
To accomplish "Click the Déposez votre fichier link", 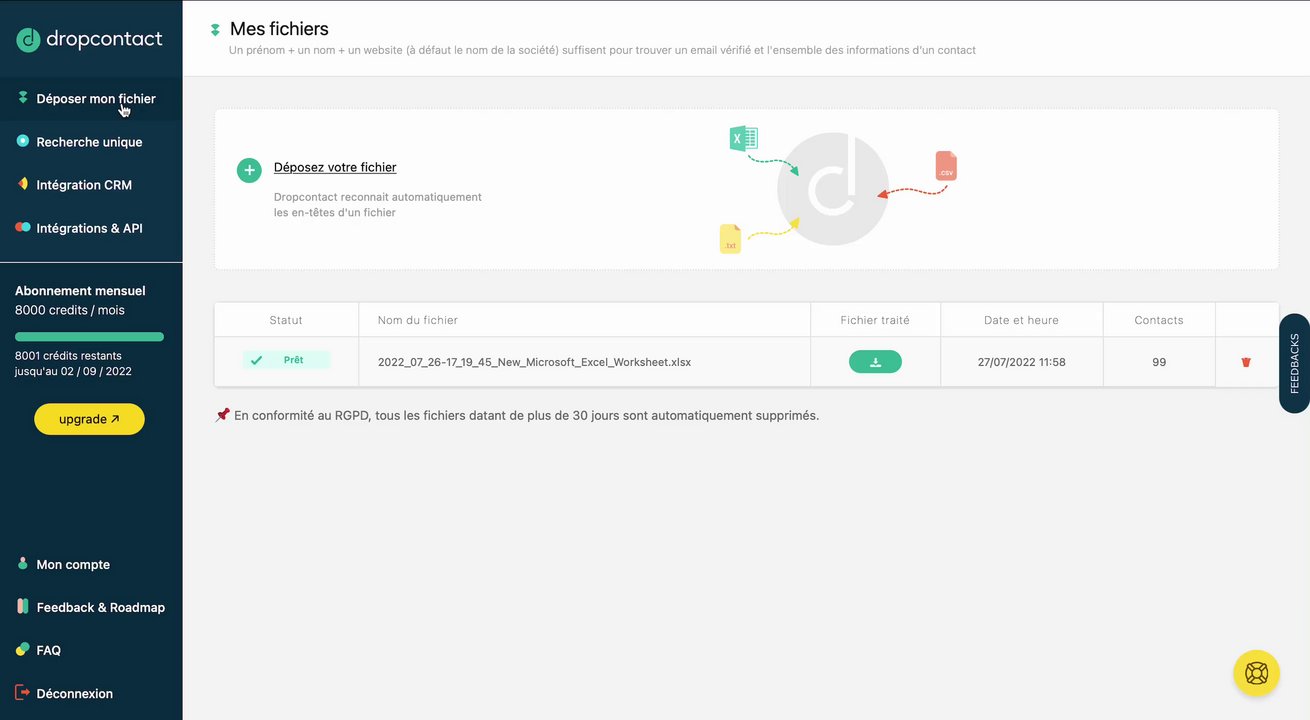I will (335, 167).
